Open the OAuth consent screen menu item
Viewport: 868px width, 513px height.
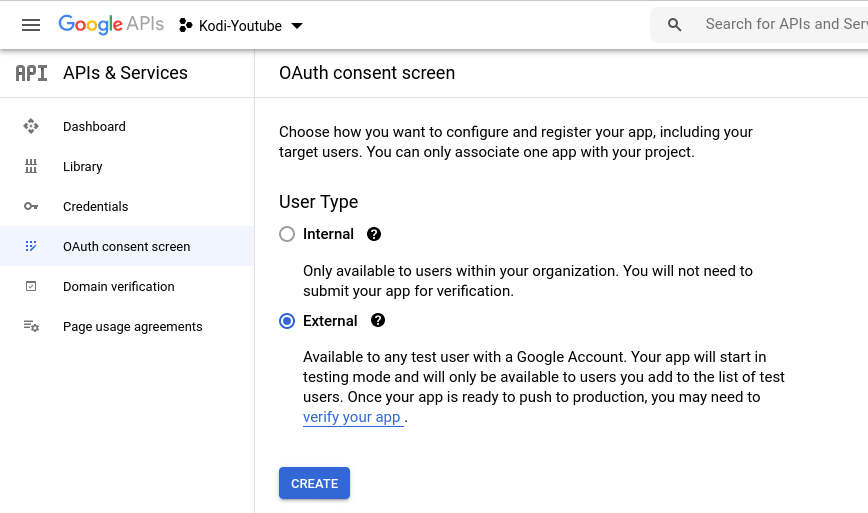126,246
